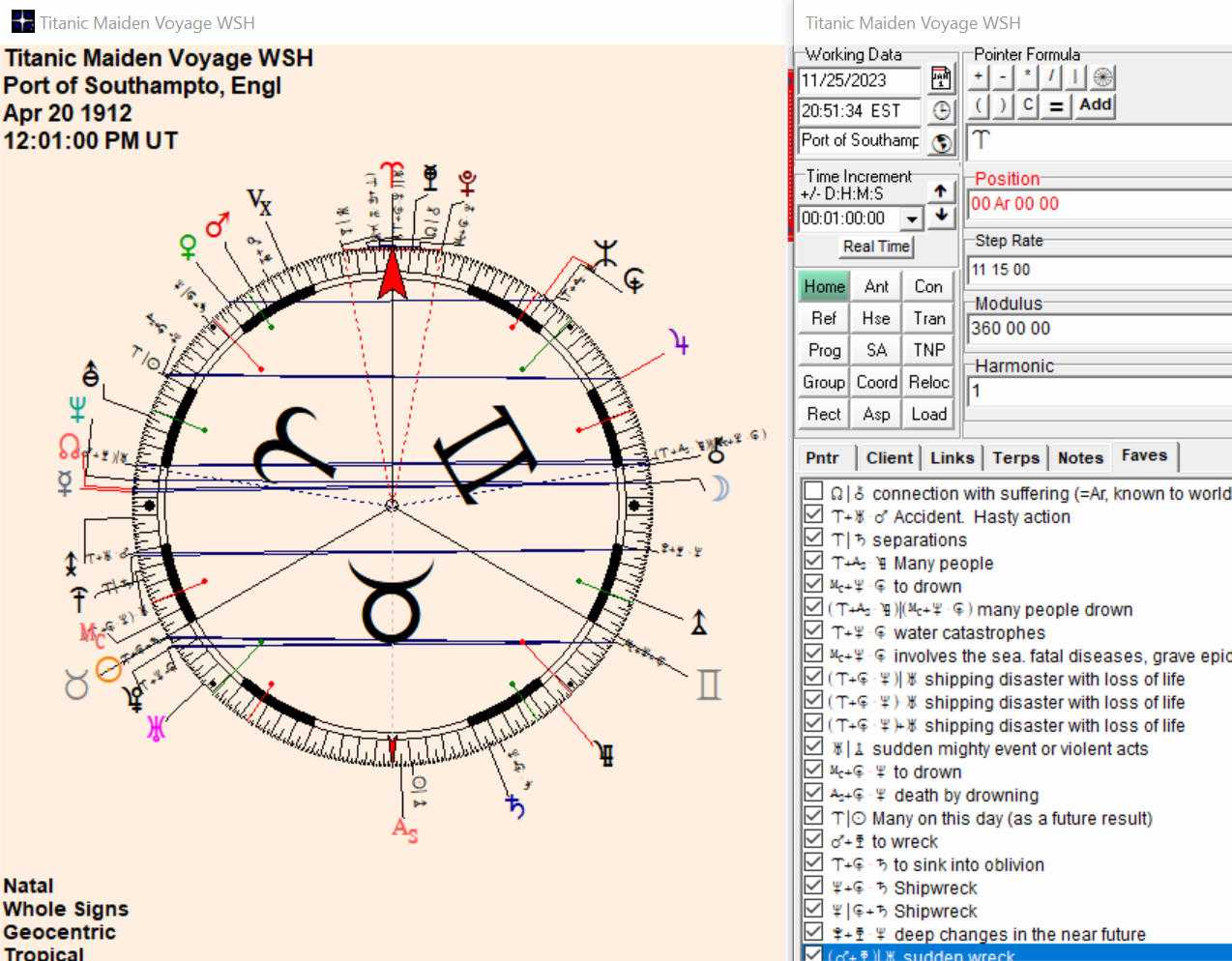Click the Ant button
Screen dimensions: 1232x961
pos(876,286)
